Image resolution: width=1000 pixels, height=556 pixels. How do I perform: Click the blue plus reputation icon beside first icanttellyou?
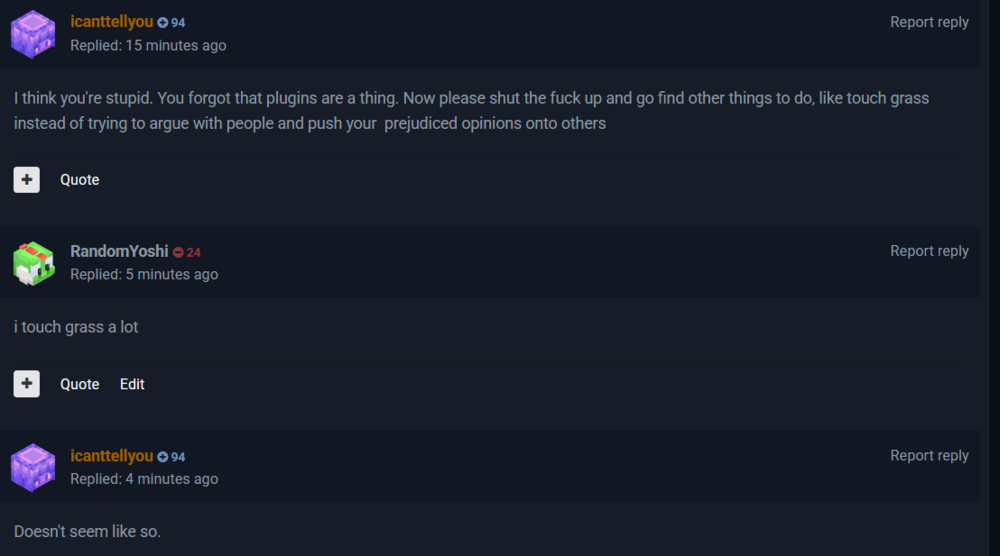(x=163, y=23)
